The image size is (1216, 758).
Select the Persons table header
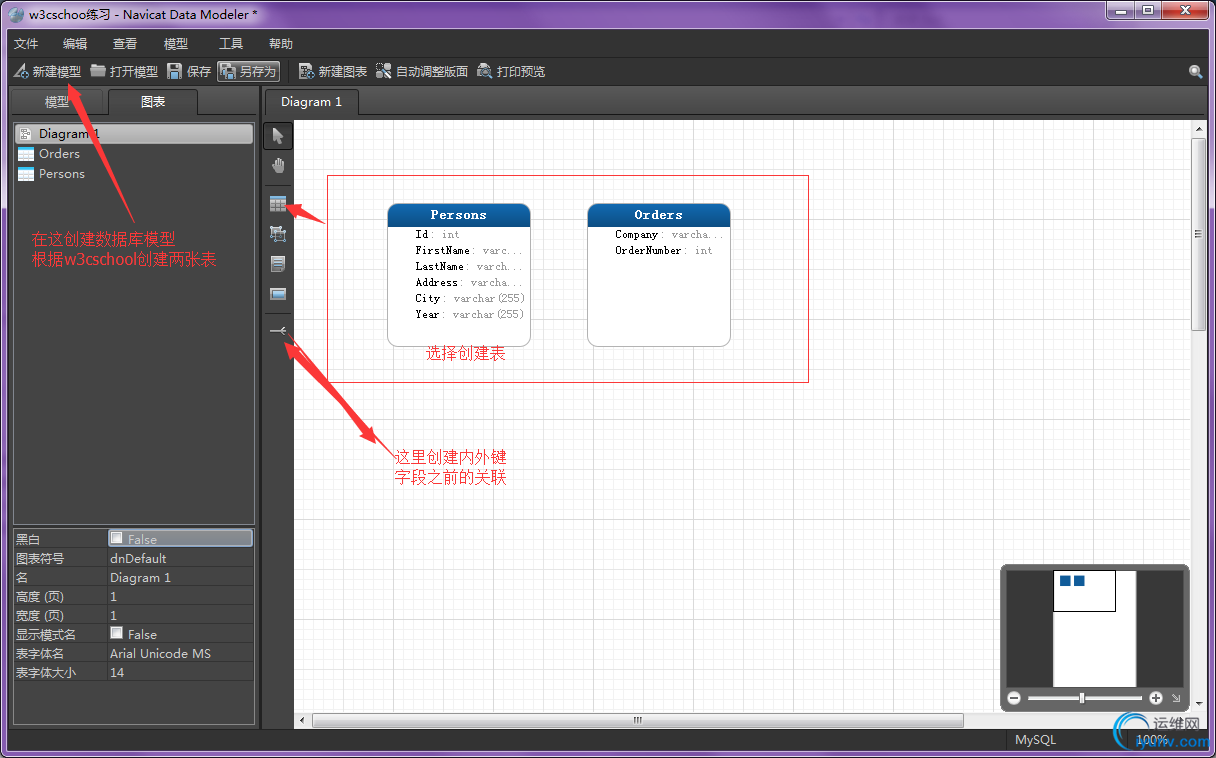(459, 215)
